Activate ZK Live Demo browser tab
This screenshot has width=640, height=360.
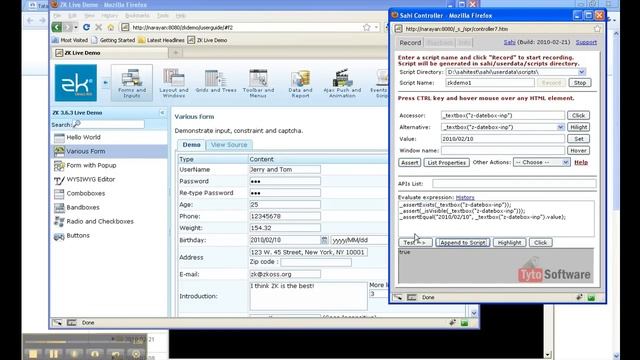[x=109, y=53]
